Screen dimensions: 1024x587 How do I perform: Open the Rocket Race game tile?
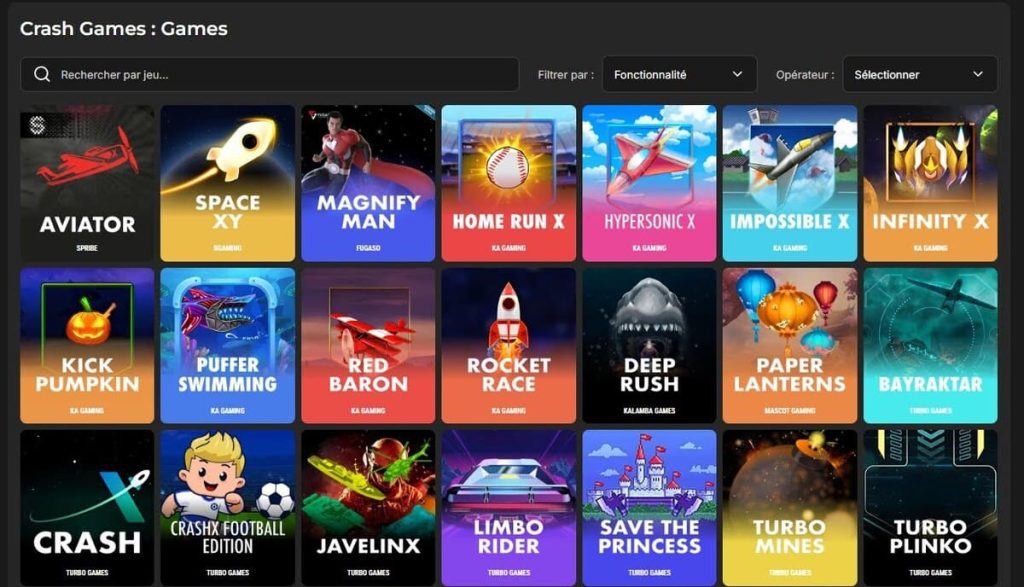tap(509, 345)
